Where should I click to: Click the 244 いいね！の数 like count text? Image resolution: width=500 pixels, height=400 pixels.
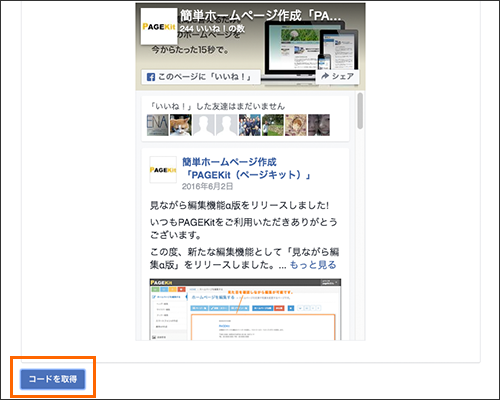click(x=212, y=29)
